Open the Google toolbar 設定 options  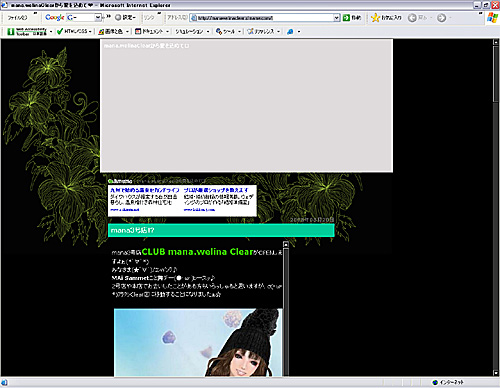(125, 17)
